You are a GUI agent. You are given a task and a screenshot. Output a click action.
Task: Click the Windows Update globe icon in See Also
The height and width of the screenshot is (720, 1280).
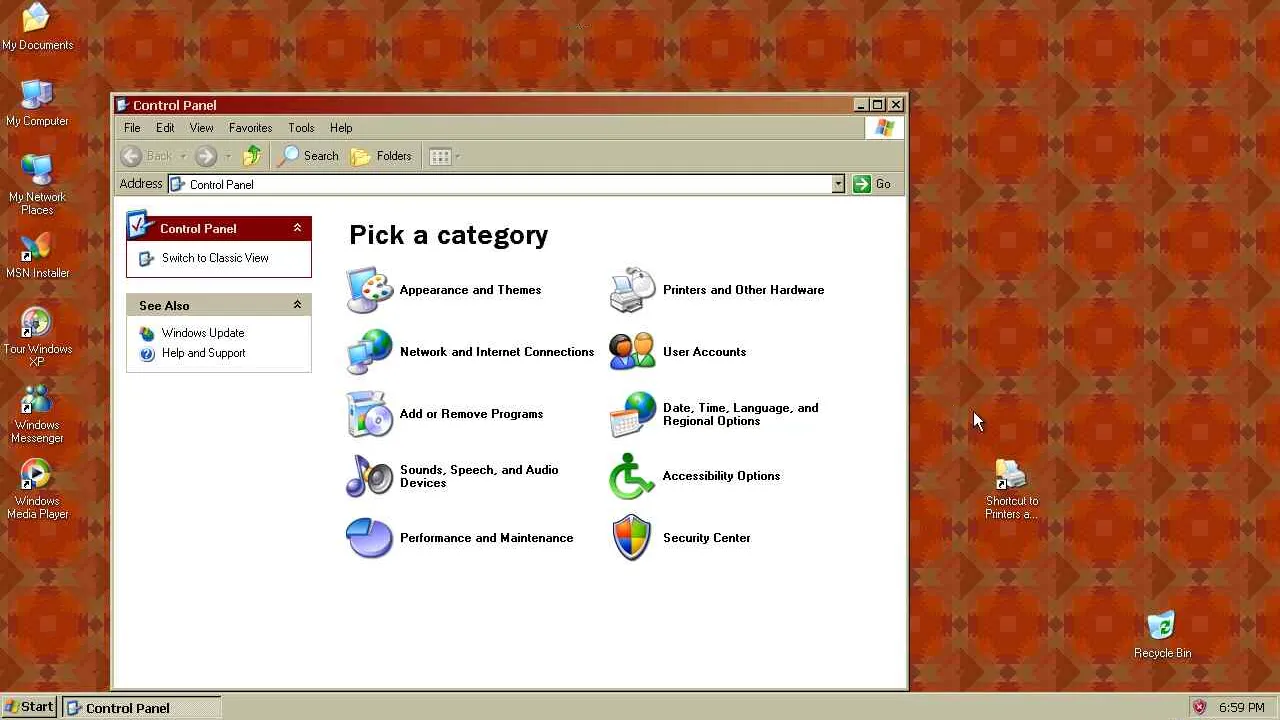click(147, 333)
